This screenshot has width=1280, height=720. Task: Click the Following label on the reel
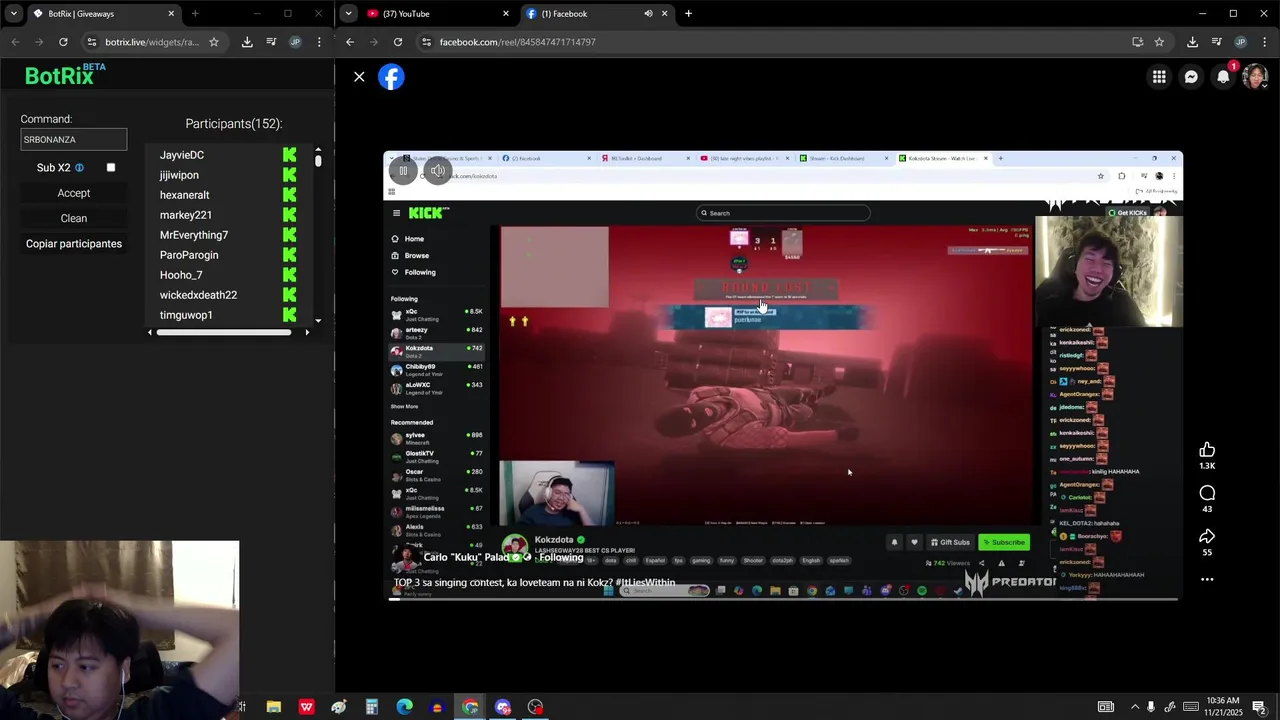[x=560, y=557]
